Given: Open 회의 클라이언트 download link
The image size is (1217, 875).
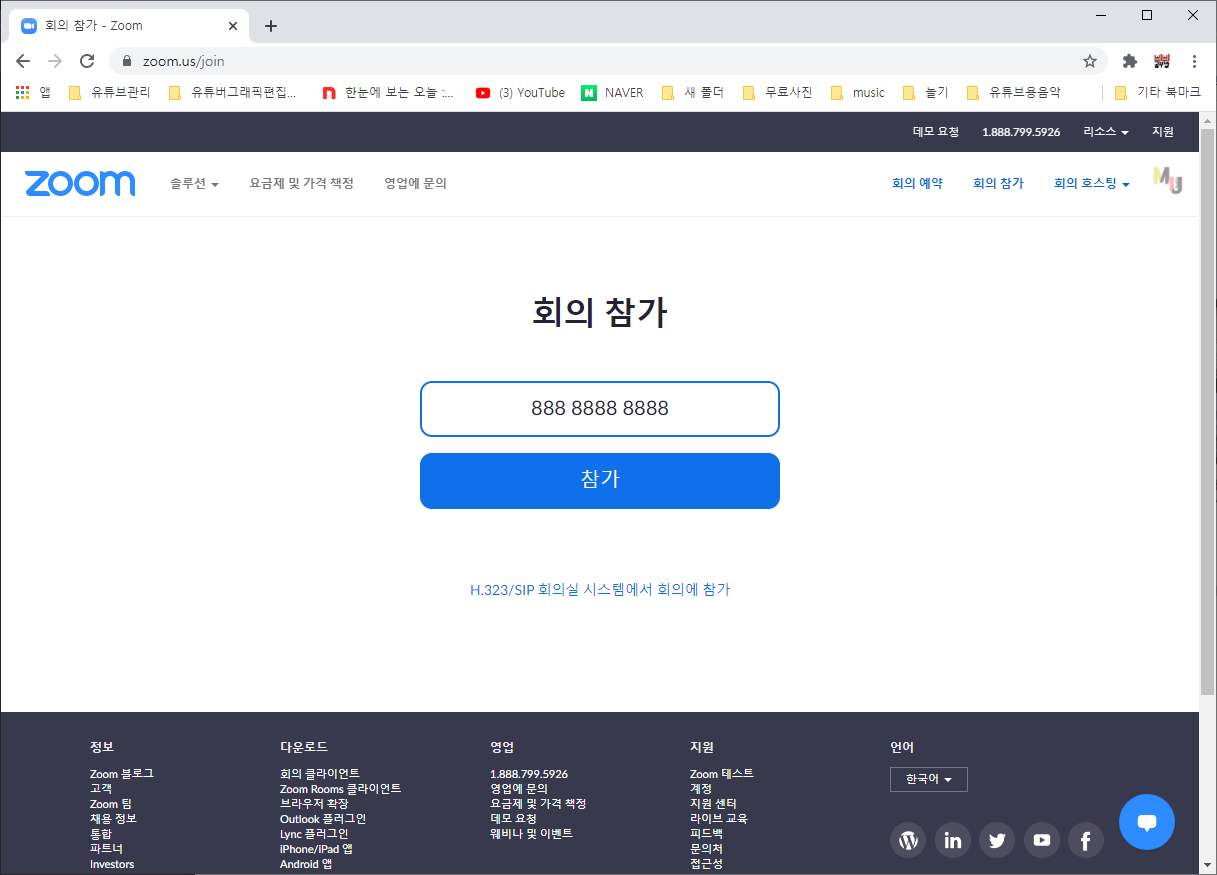Looking at the screenshot, I should [x=320, y=774].
